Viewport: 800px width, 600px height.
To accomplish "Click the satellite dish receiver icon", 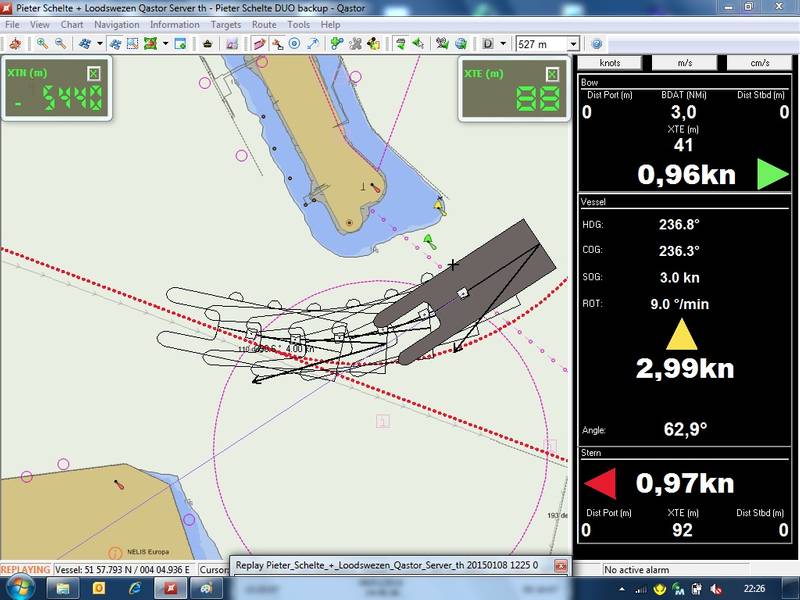I will click(x=442, y=44).
